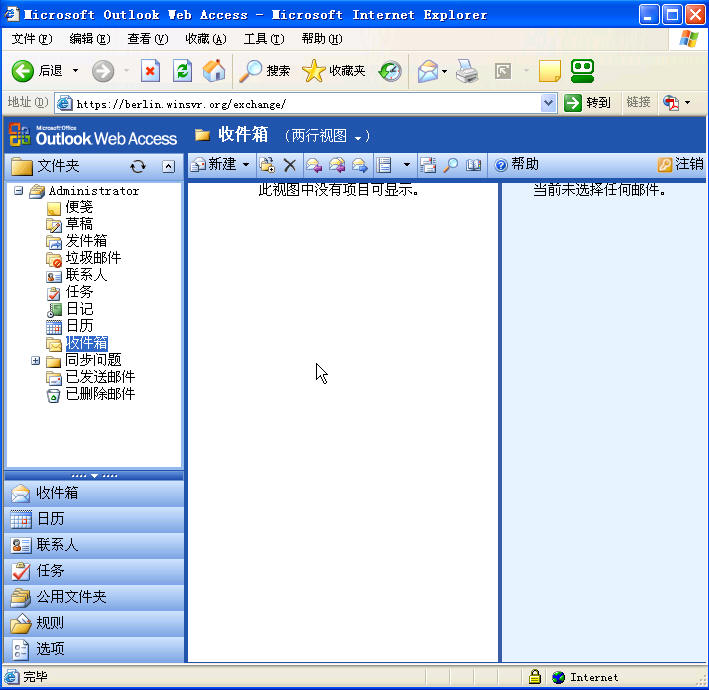Click the 注销 log off link

pyautogui.click(x=681, y=165)
